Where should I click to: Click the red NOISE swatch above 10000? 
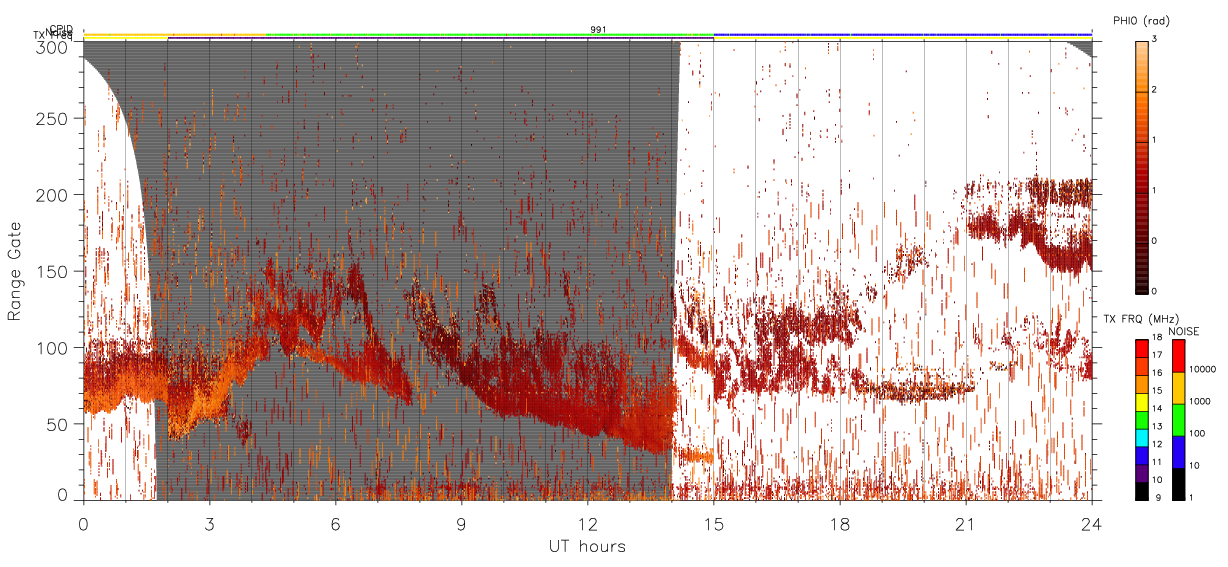pos(1178,356)
